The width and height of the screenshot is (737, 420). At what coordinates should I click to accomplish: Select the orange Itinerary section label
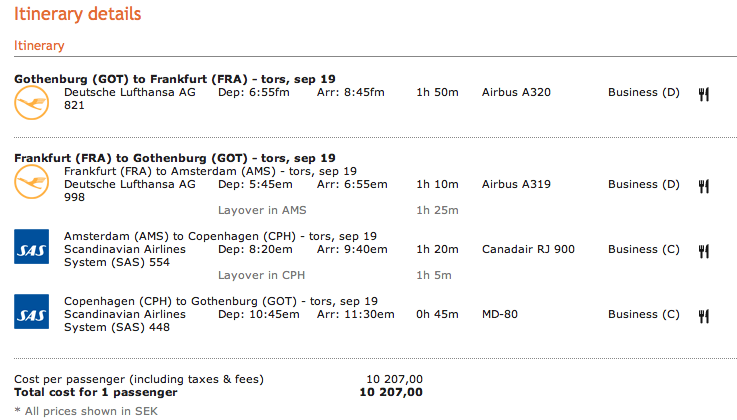(x=39, y=45)
